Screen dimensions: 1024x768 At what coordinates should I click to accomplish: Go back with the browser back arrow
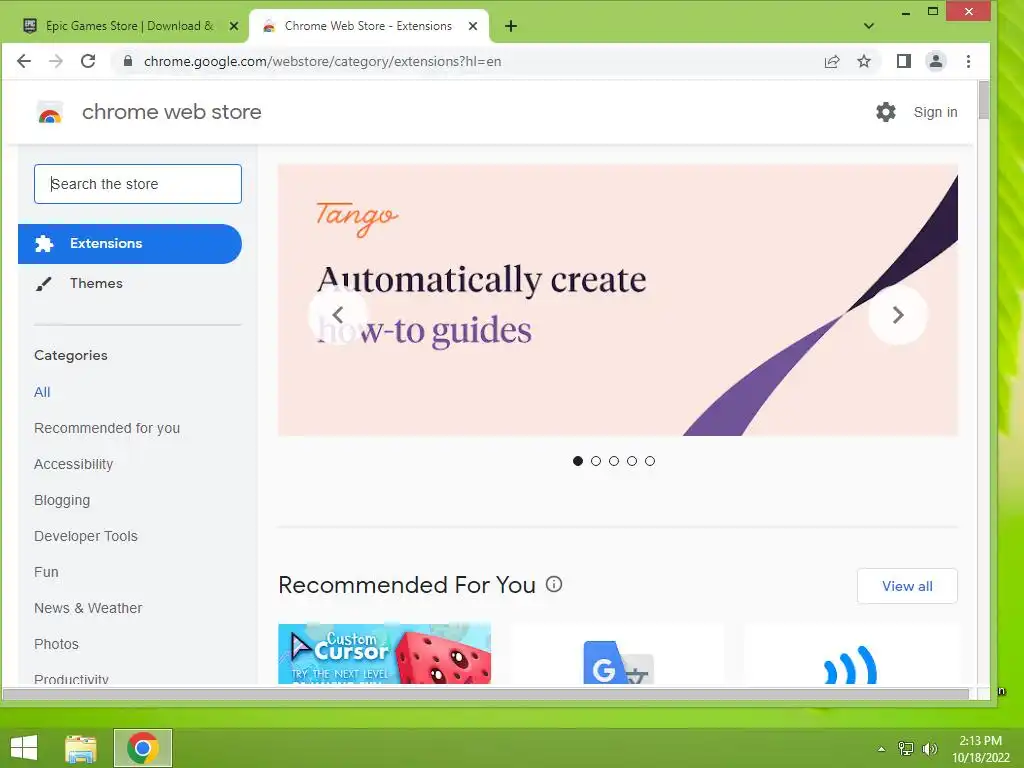(24, 61)
